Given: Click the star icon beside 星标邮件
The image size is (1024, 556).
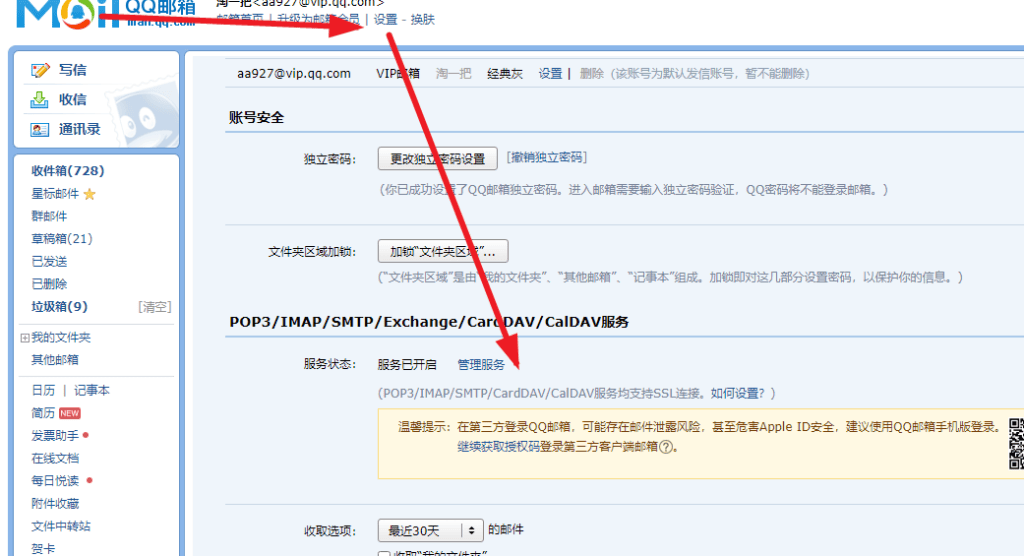Looking at the screenshot, I should pyautogui.click(x=89, y=194).
